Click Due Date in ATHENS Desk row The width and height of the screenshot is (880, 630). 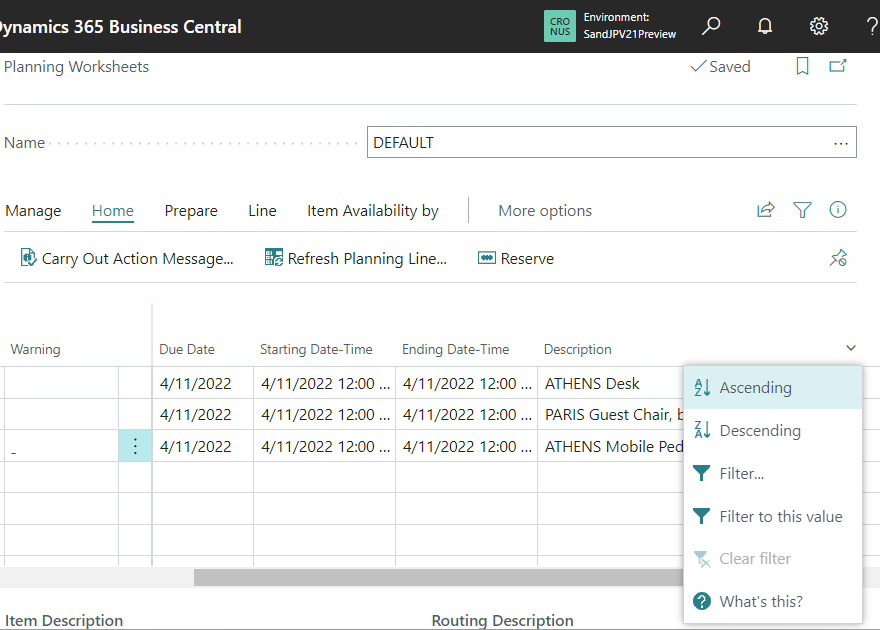click(x=203, y=383)
